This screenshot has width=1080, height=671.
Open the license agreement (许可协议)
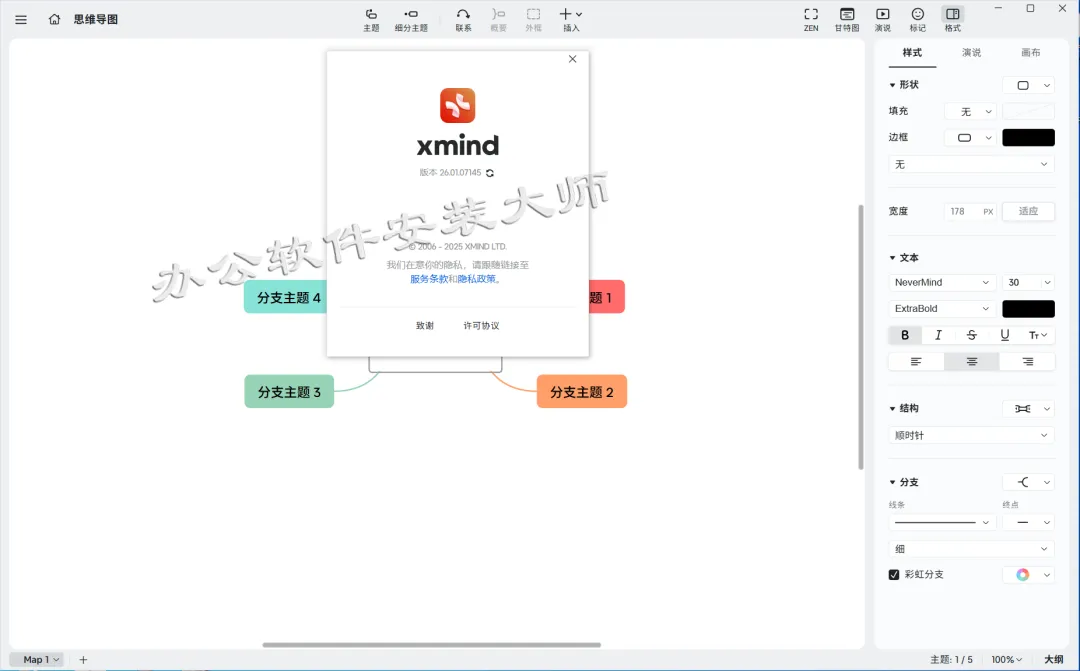[481, 326]
